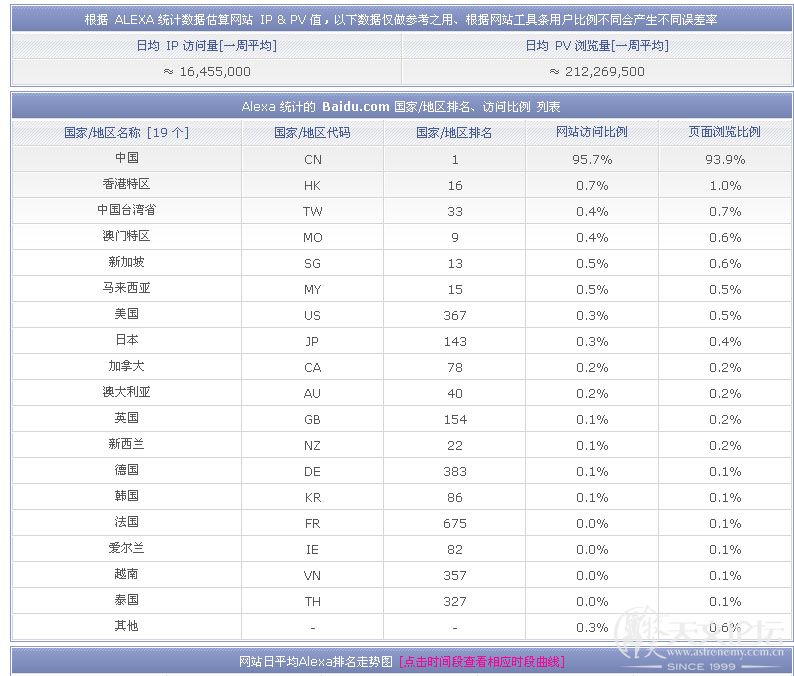Viewport: 794px width, 676px height.
Task: Click the rank 143 cell for JP
Action: [455, 342]
